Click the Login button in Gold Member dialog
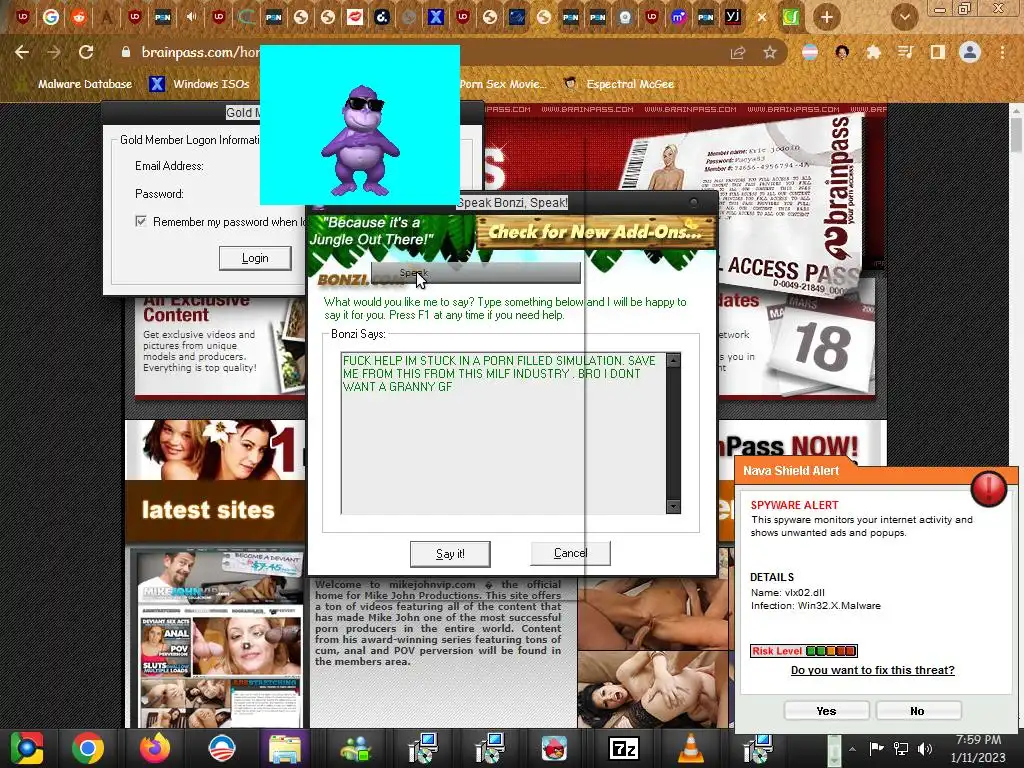The image size is (1024, 768). click(255, 258)
